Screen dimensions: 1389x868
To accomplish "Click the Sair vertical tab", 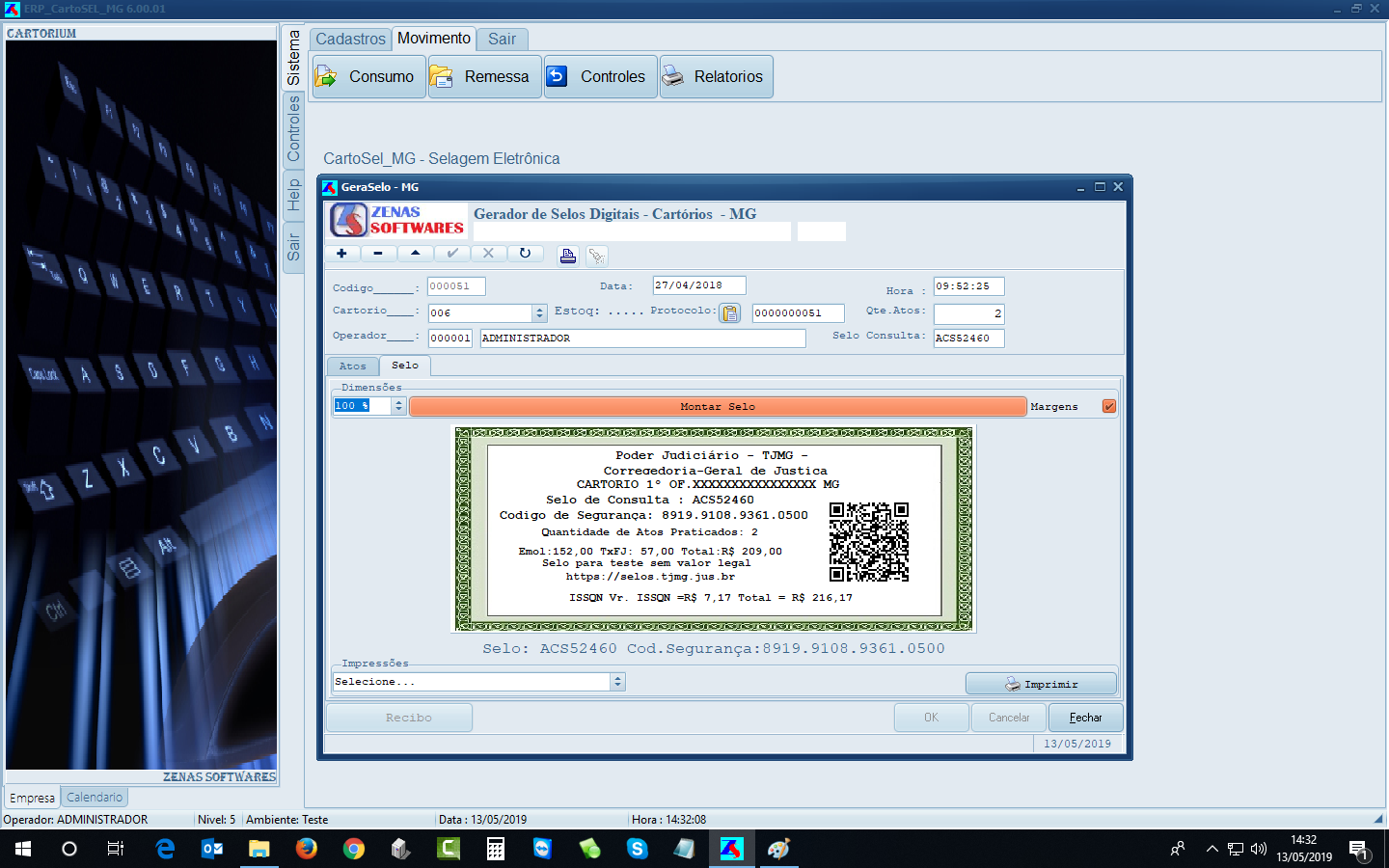I will [x=294, y=248].
